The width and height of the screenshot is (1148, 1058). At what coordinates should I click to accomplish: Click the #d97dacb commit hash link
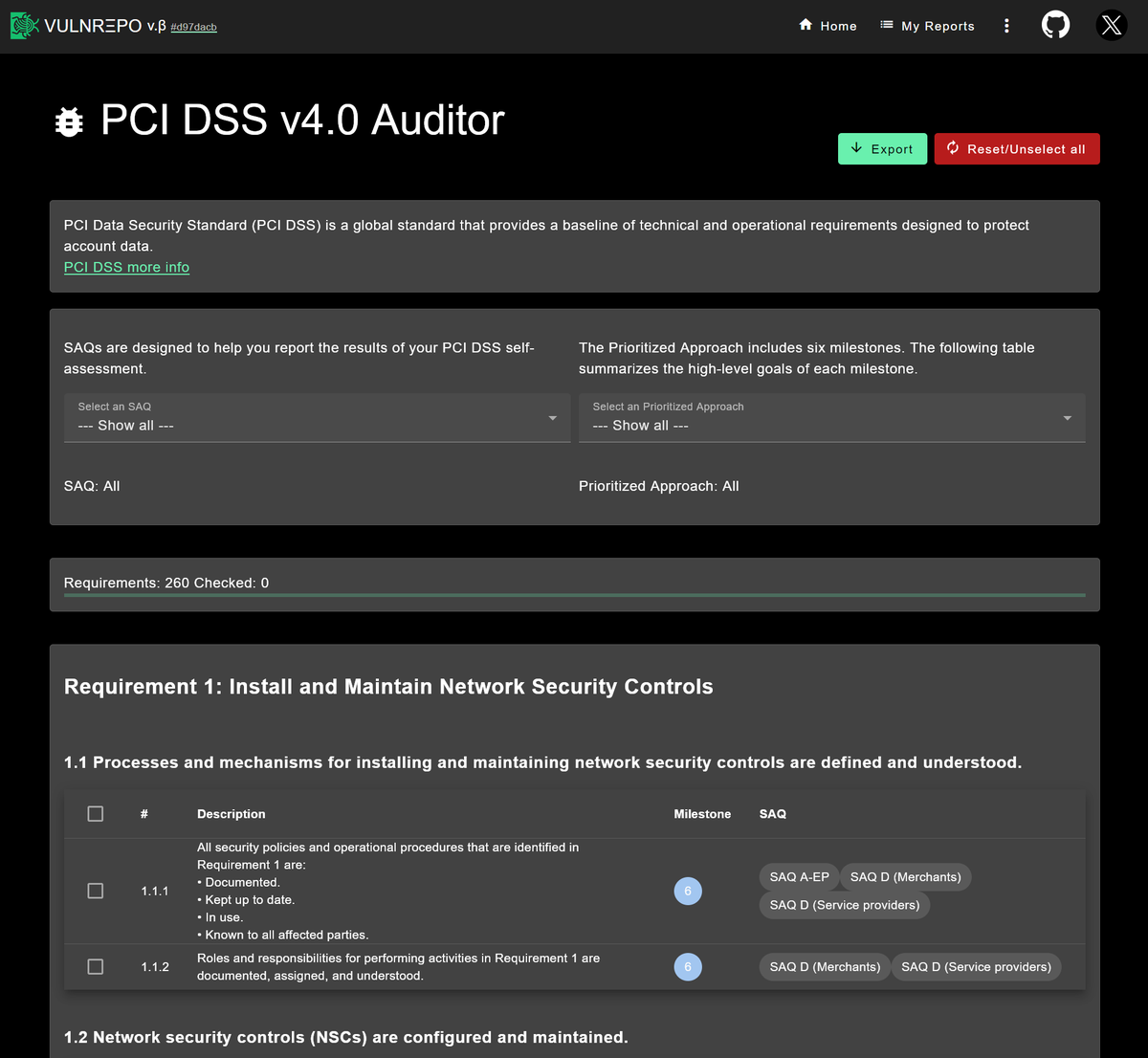click(x=194, y=28)
